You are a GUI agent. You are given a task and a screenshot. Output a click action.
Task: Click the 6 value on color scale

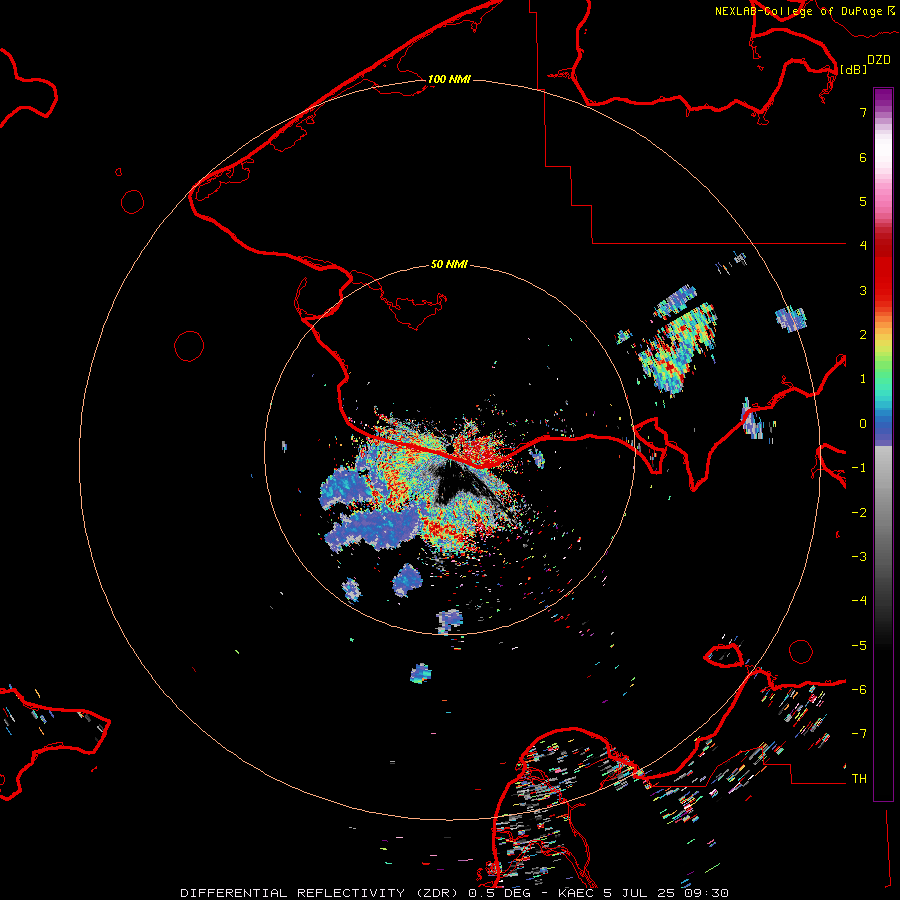pyautogui.click(x=863, y=157)
